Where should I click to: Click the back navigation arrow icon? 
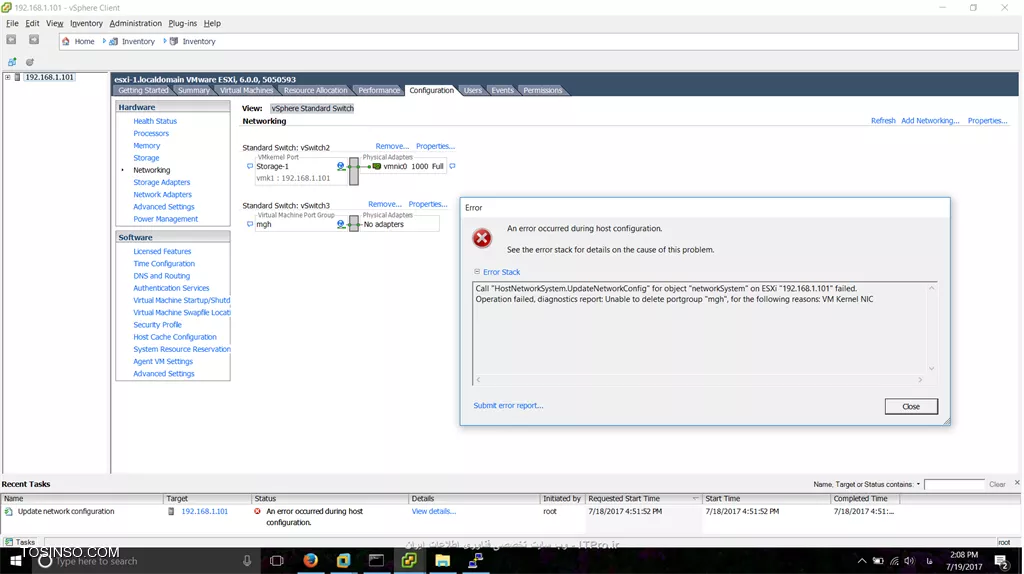tap(11, 40)
